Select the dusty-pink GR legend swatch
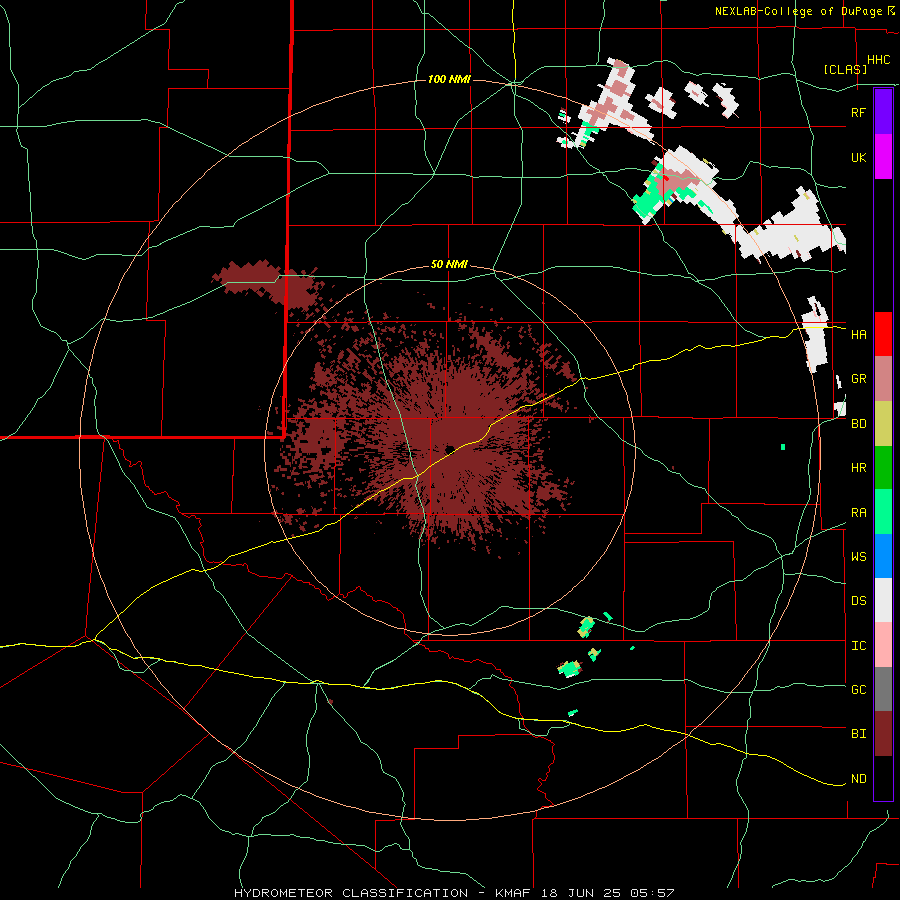Viewport: 900px width, 900px height. pyautogui.click(x=883, y=379)
